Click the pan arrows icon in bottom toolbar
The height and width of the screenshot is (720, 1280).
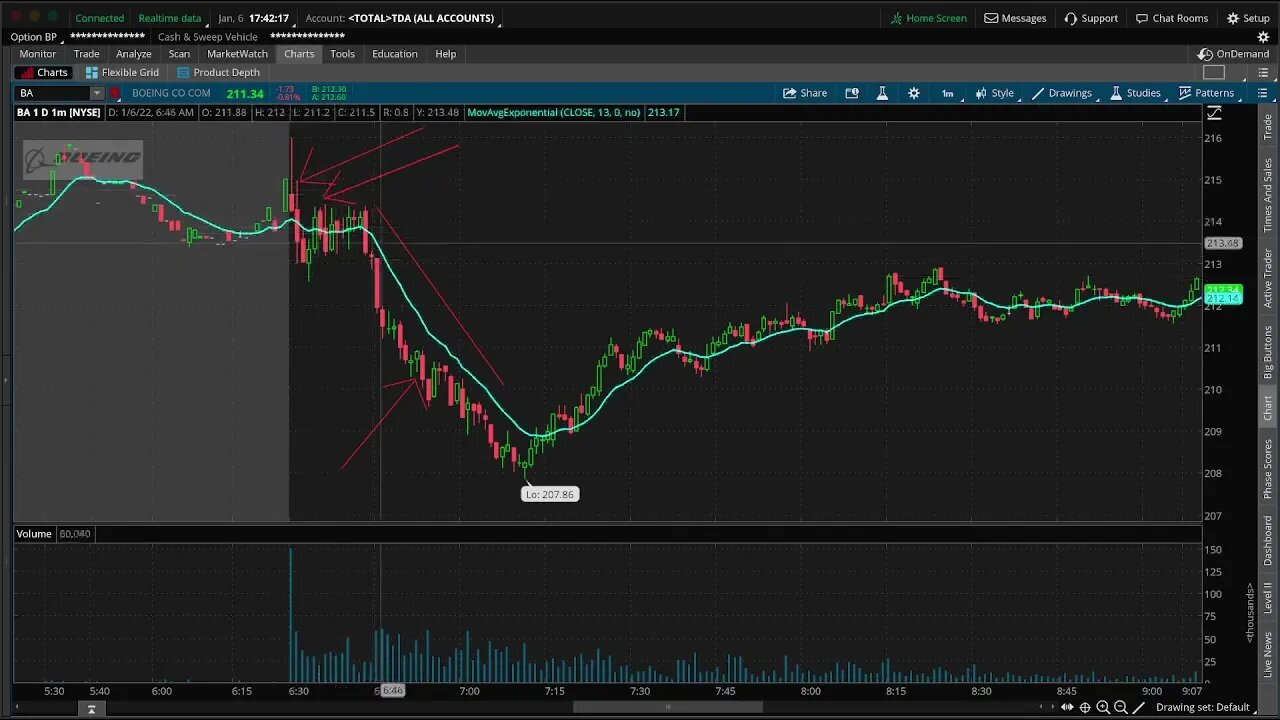point(1067,707)
